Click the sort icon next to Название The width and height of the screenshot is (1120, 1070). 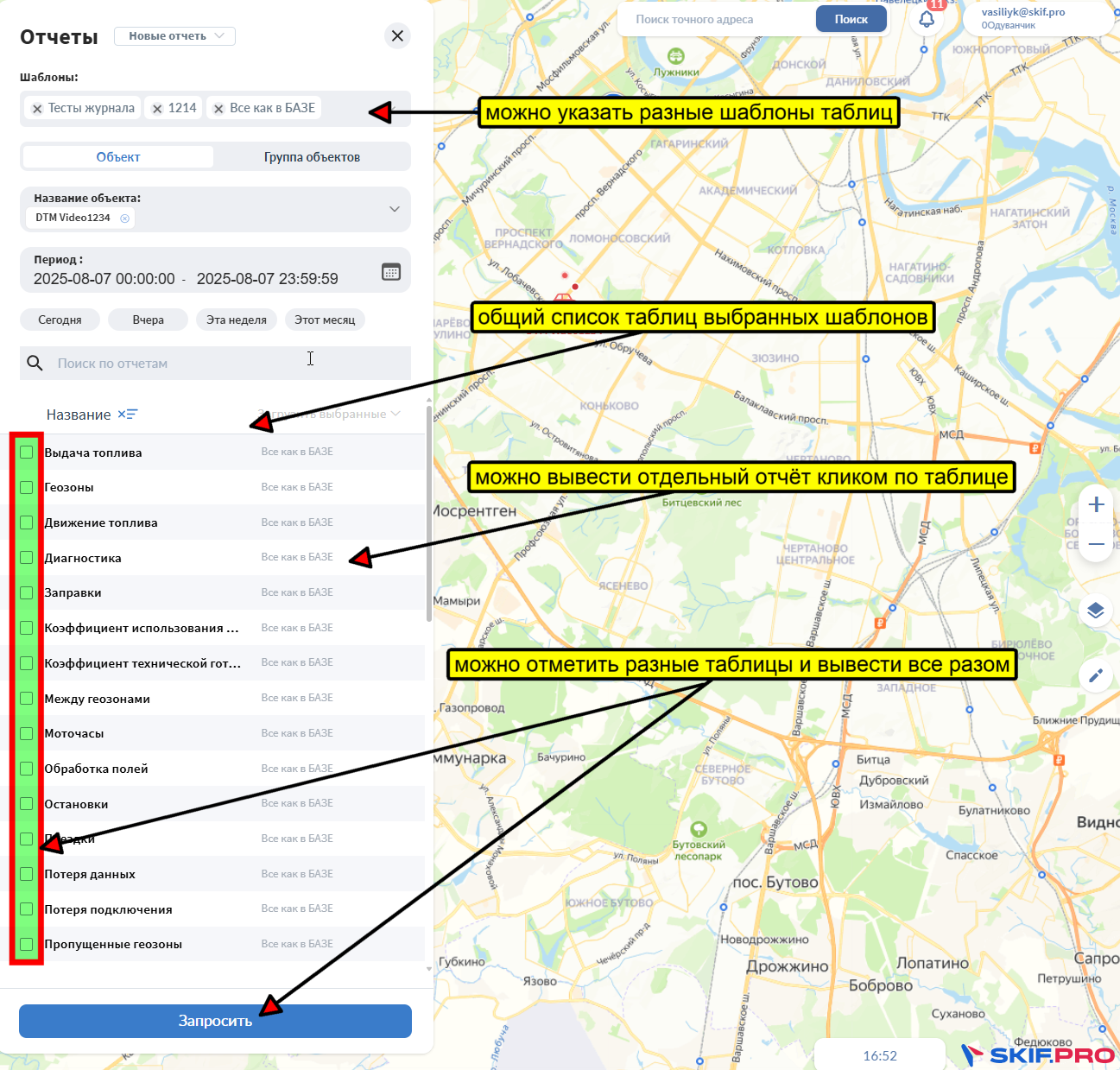(128, 415)
